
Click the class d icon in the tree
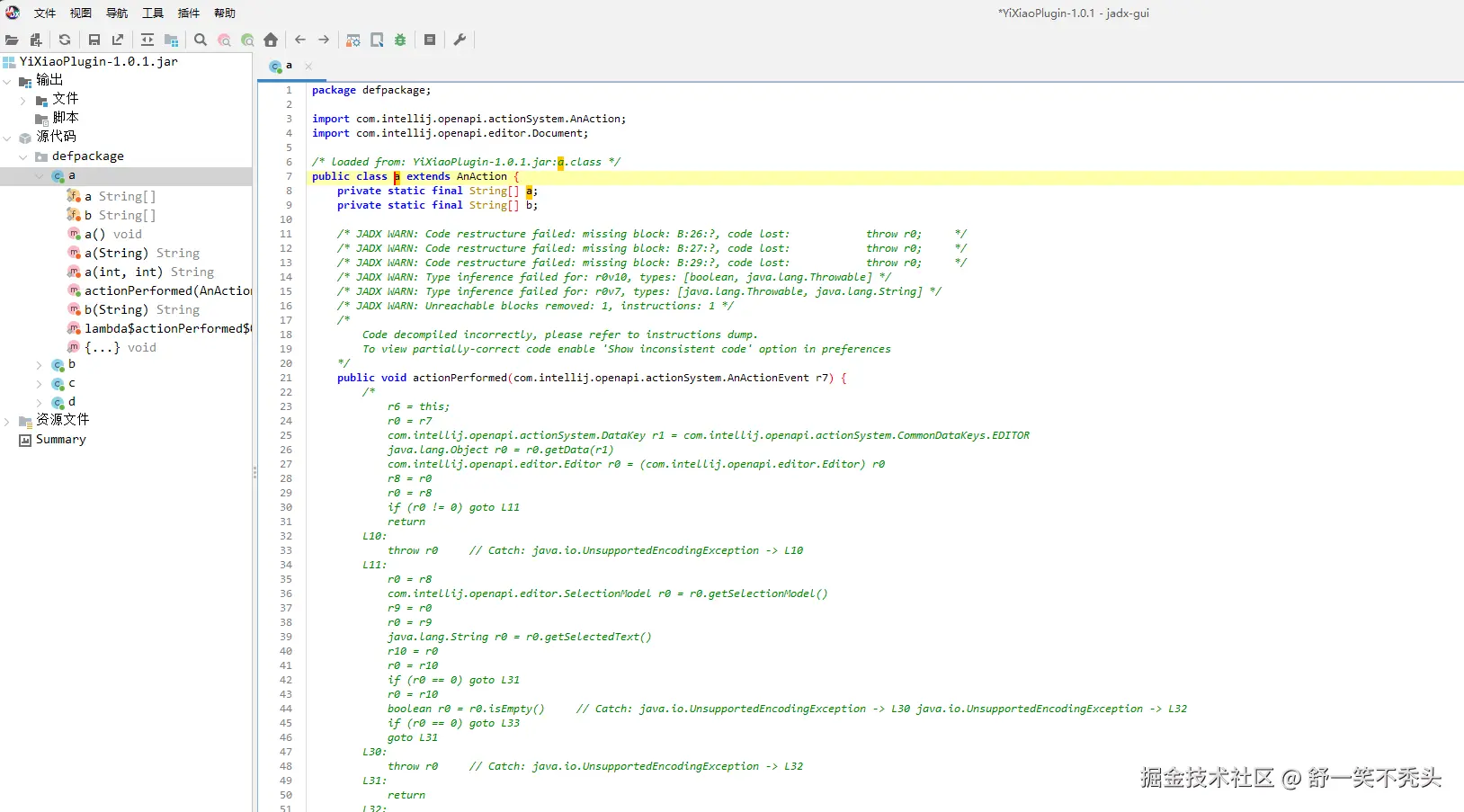[x=58, y=403]
